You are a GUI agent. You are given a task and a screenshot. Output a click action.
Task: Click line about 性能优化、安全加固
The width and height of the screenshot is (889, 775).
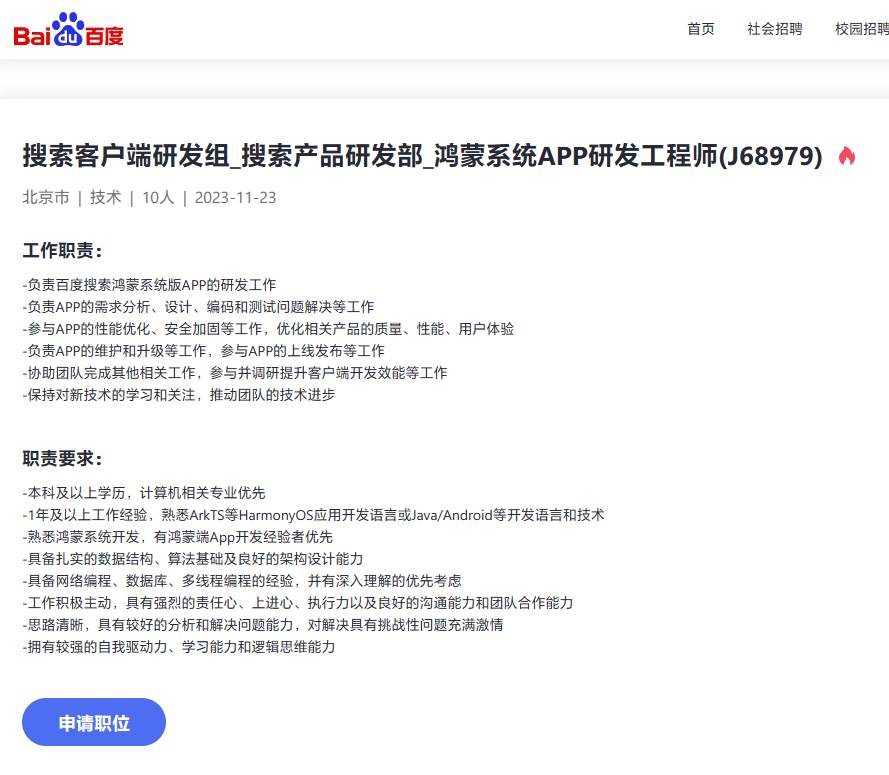click(x=268, y=329)
